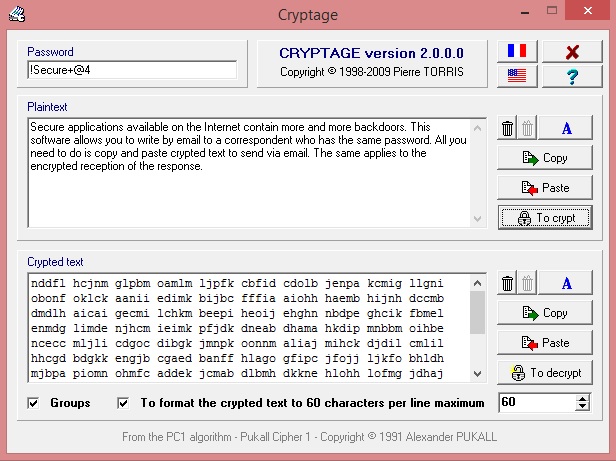This screenshot has width=616, height=461.
Task: Clear plaintext with the trash icon
Action: click(x=507, y=128)
